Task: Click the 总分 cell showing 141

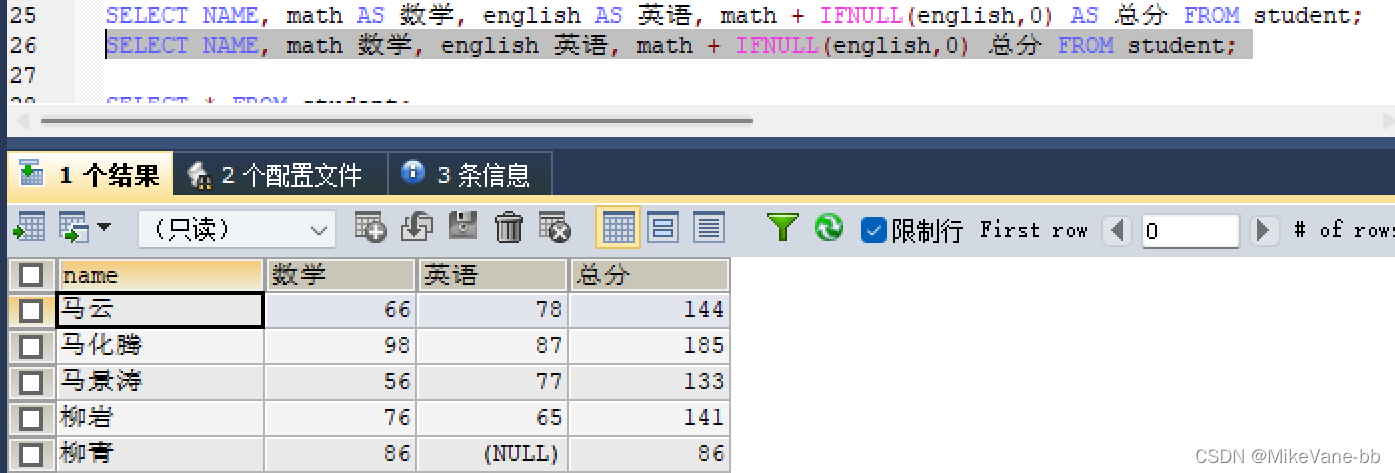Action: coord(649,418)
